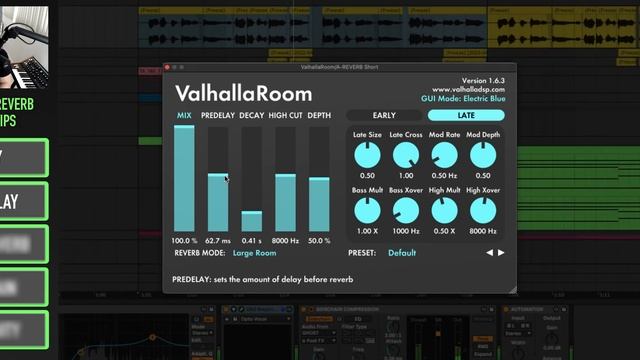Click the 0.50 Hz Mod Rate value
The width and height of the screenshot is (640, 360).
point(444,176)
